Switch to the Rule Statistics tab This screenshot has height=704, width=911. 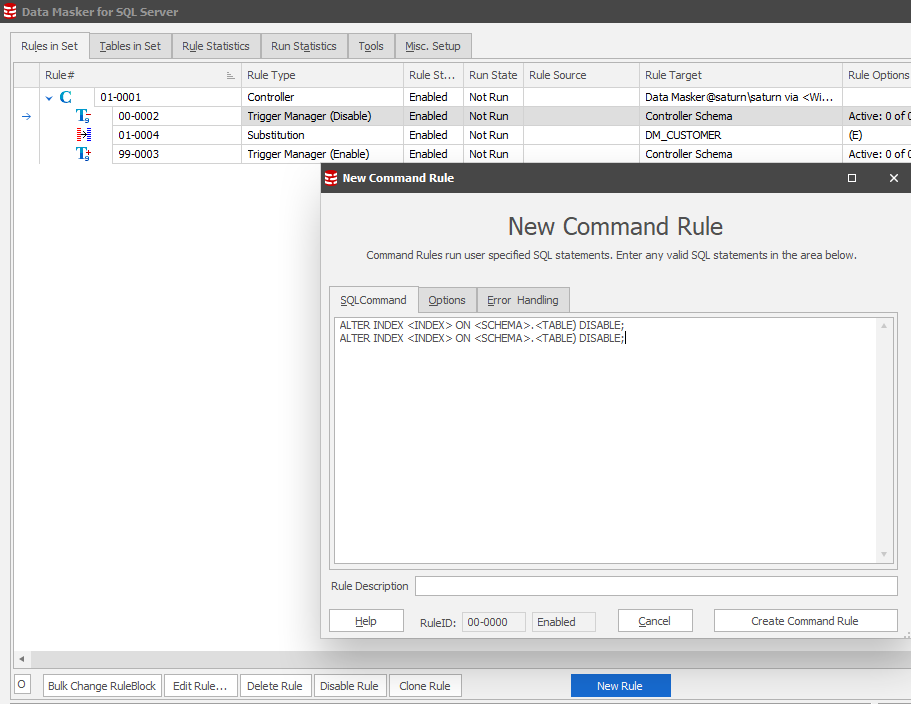pyautogui.click(x=216, y=46)
